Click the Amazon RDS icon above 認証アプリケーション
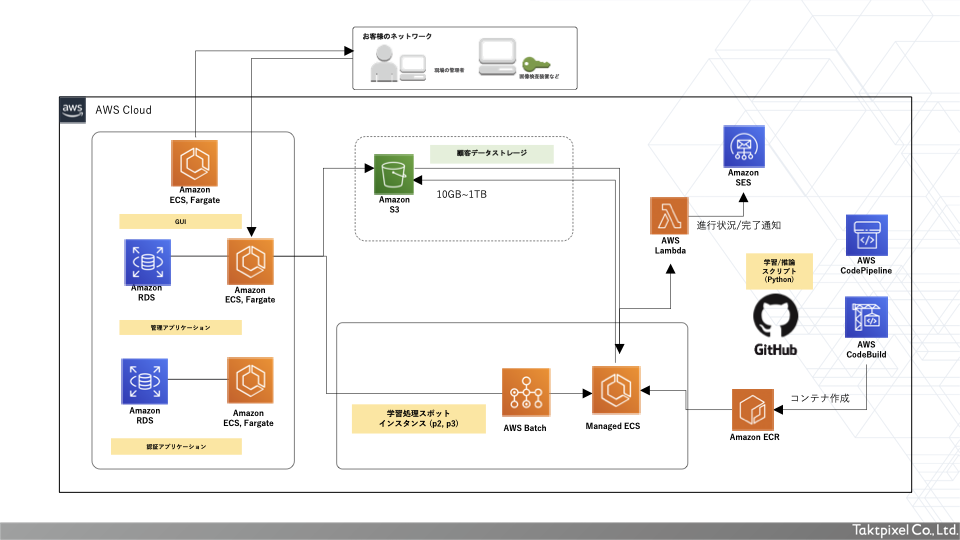The height and width of the screenshot is (540, 960). pyautogui.click(x=144, y=381)
